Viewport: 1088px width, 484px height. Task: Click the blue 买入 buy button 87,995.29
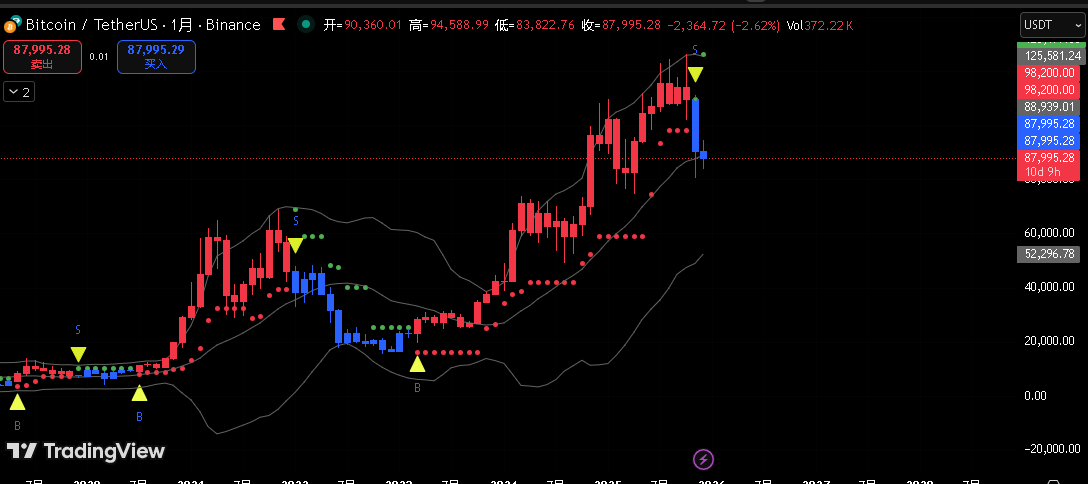point(156,57)
